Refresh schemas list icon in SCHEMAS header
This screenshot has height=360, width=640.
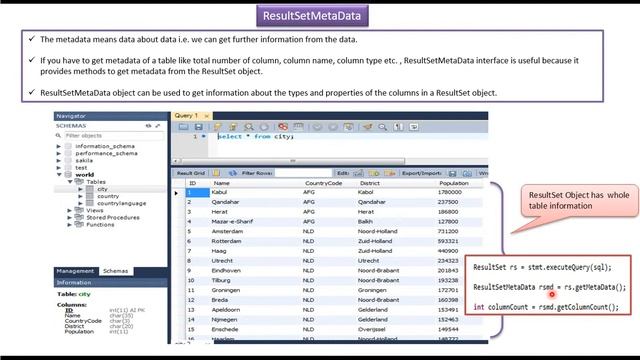click(148, 126)
